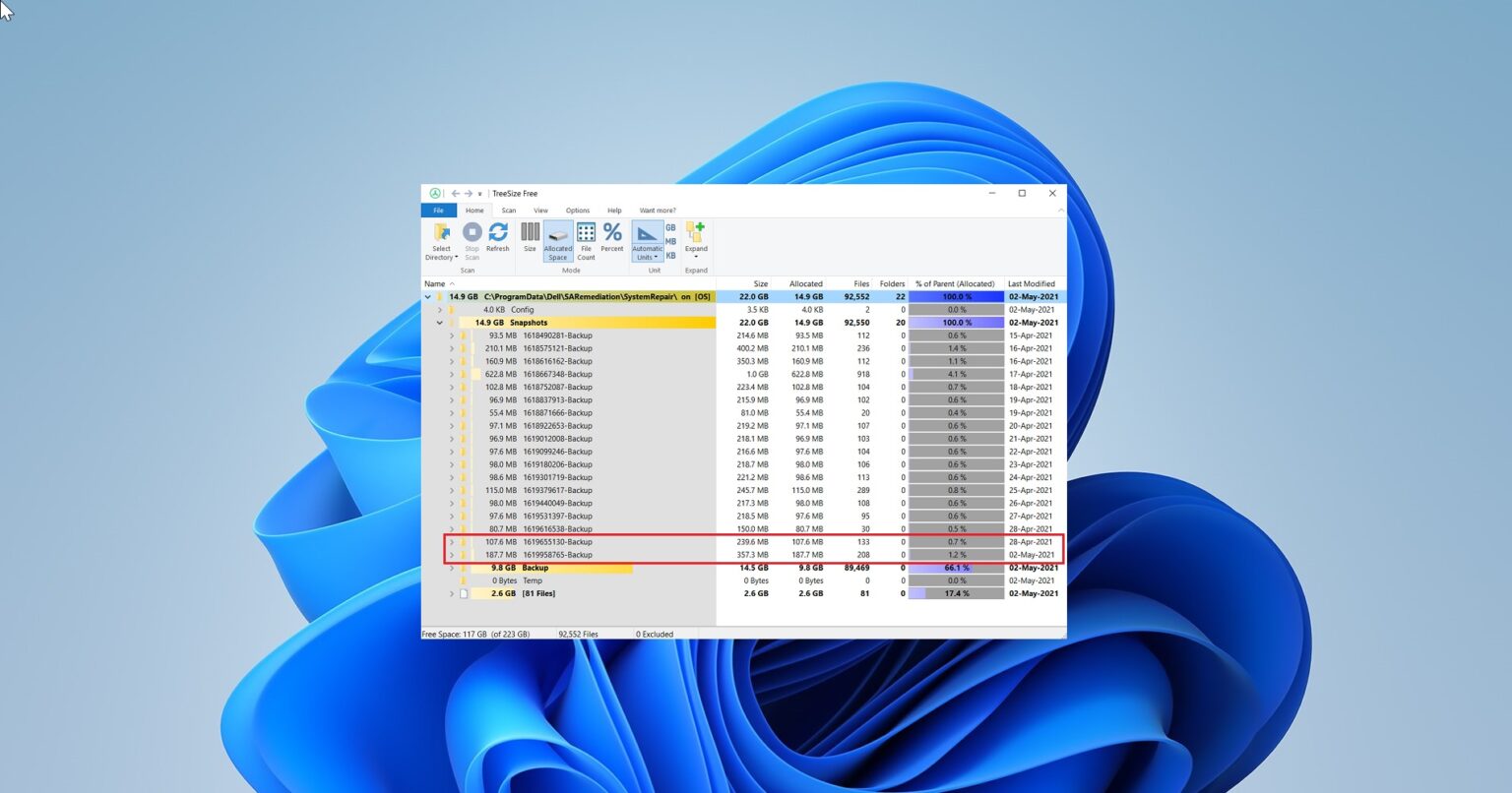Image resolution: width=1512 pixels, height=793 pixels.
Task: Expand the Config folder
Action: [x=440, y=309]
